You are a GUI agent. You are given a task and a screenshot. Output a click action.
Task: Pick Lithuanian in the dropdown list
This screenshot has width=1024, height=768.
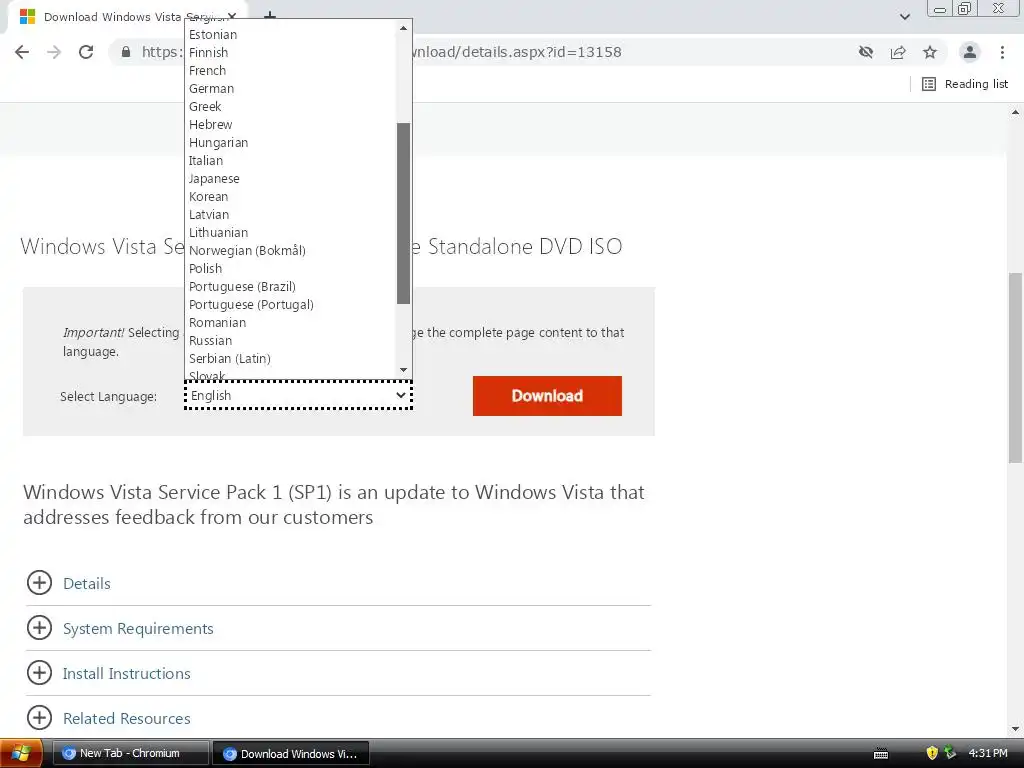tap(291, 232)
